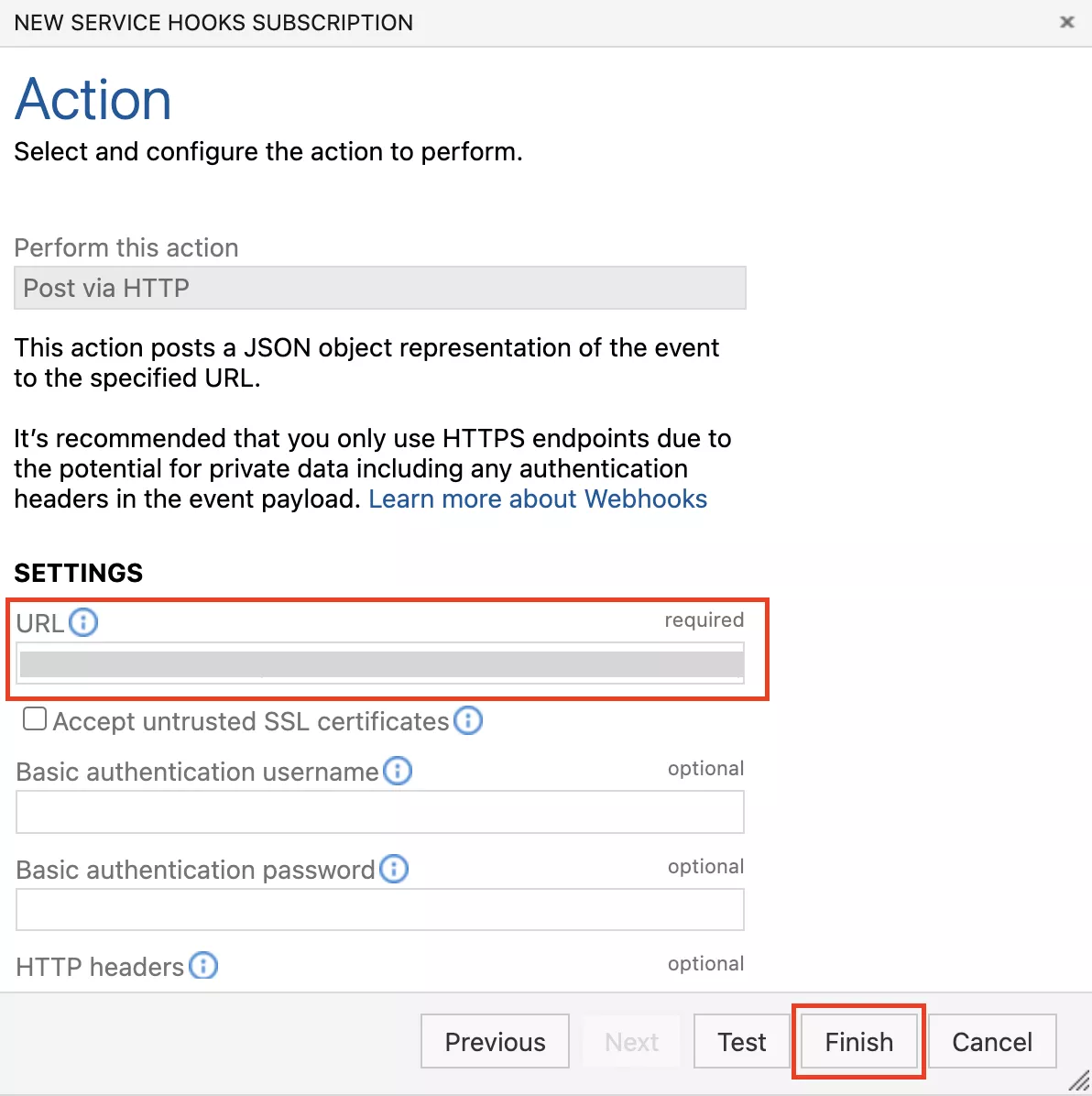
Task: Open the Basic authentication username info tooltip
Action: click(398, 772)
